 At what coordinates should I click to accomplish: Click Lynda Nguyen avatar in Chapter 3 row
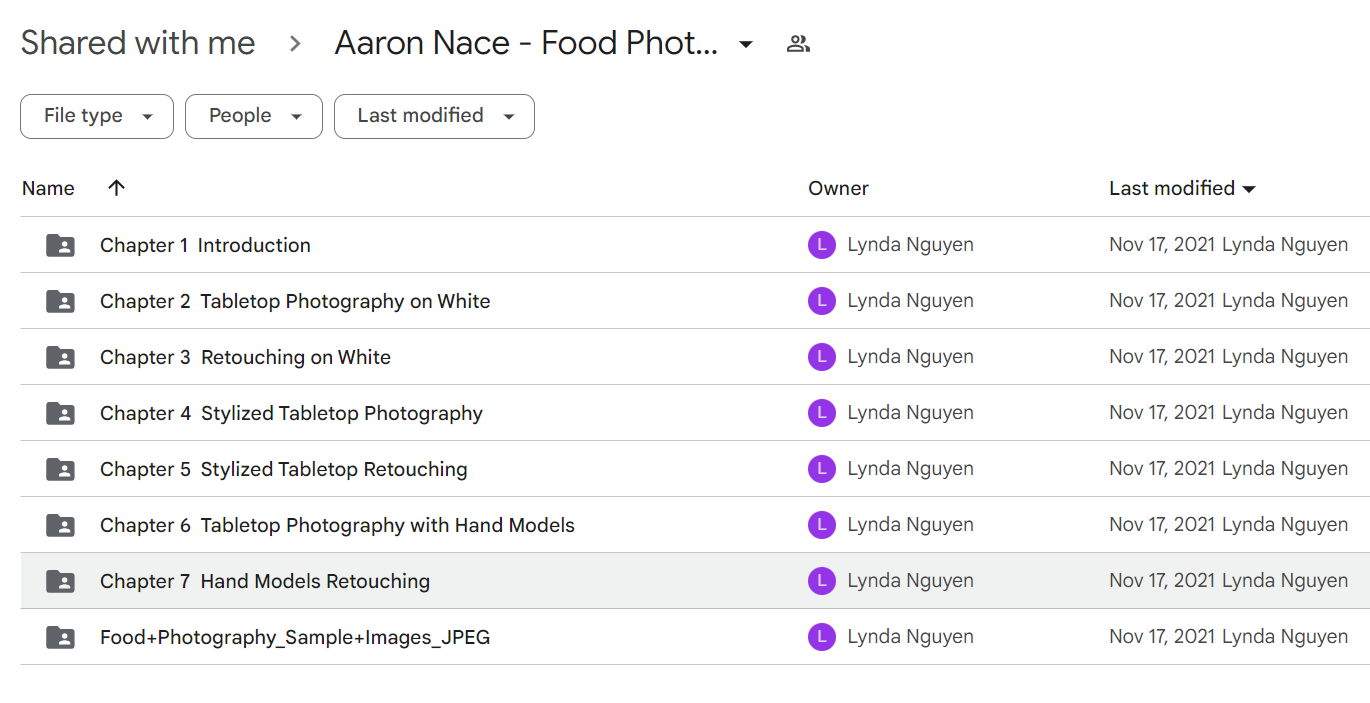[822, 357]
